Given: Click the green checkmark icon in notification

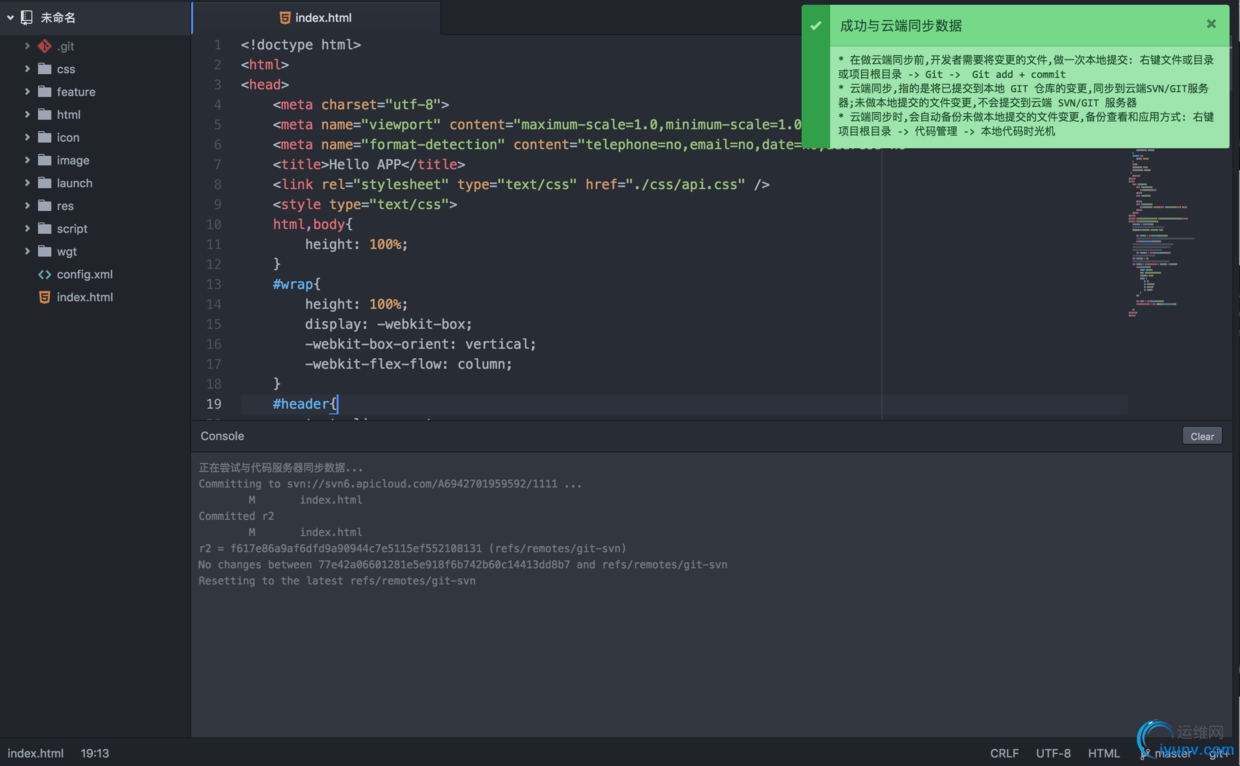Looking at the screenshot, I should point(816,26).
